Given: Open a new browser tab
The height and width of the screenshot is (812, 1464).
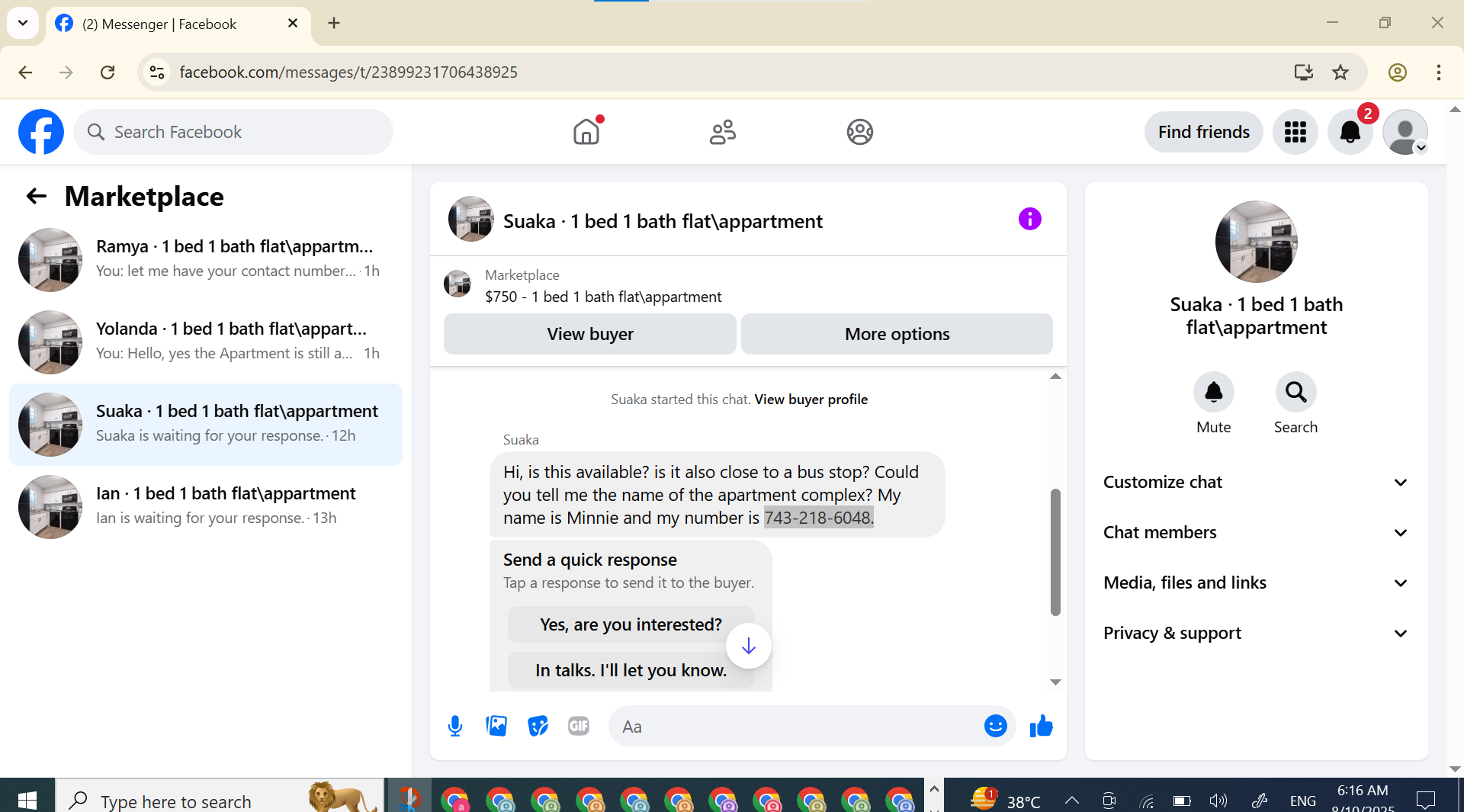Looking at the screenshot, I should click(x=334, y=24).
